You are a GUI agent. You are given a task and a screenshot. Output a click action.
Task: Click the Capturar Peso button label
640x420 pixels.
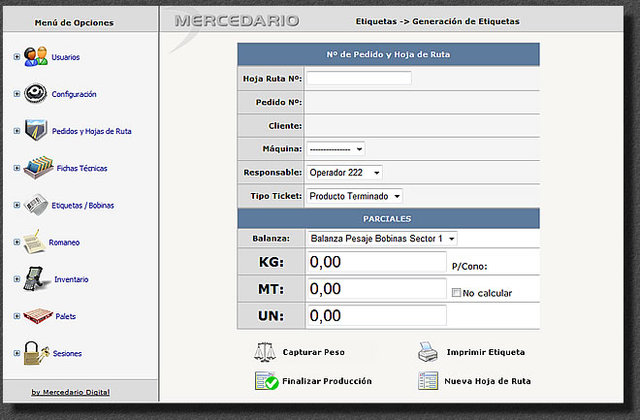(x=313, y=352)
